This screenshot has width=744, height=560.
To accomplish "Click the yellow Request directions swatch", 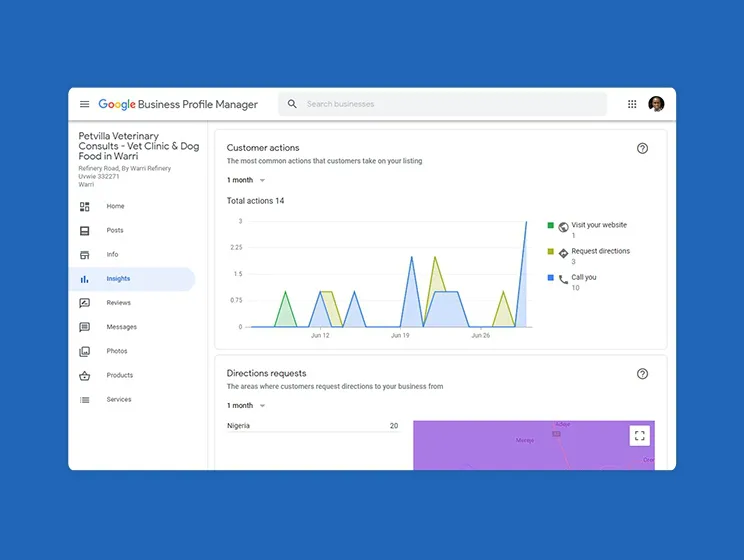I will pos(550,252).
